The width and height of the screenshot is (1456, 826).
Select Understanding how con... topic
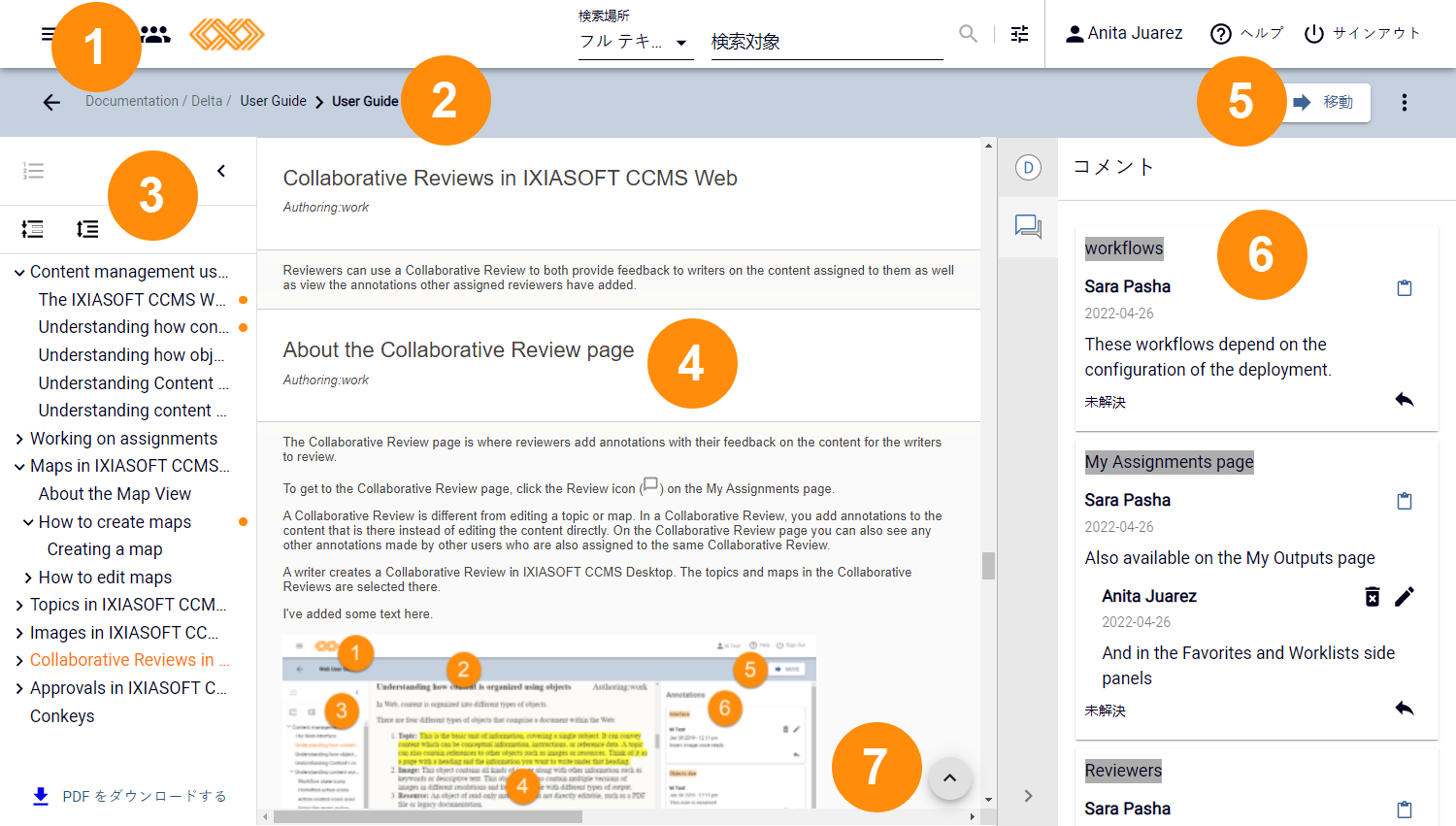click(x=134, y=327)
